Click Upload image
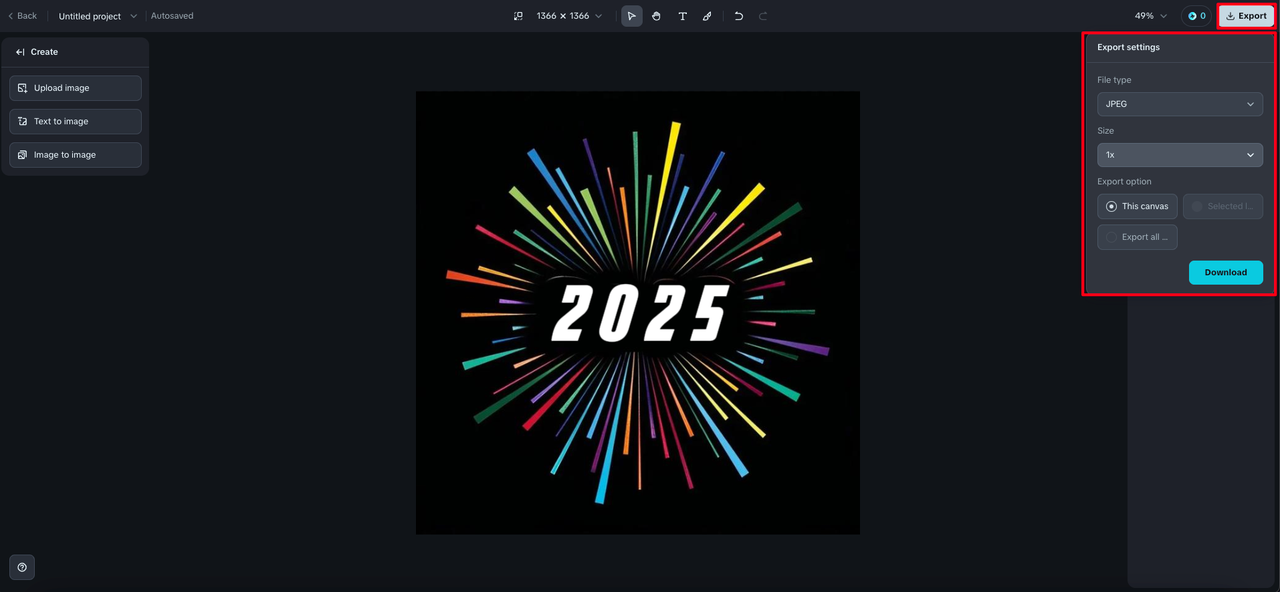Viewport: 1280px width, 592px height. pyautogui.click(x=75, y=88)
